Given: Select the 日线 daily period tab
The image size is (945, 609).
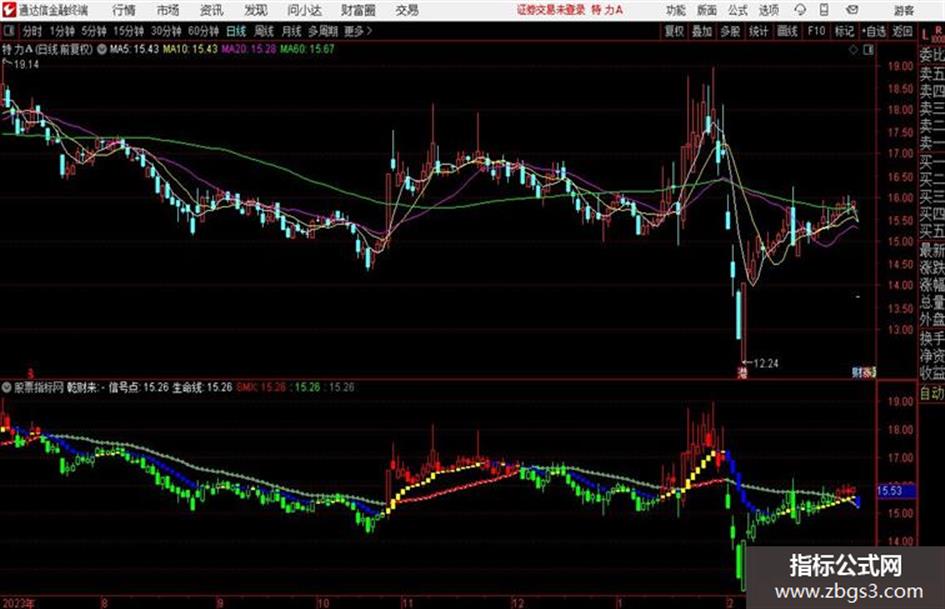Looking at the screenshot, I should [236, 31].
